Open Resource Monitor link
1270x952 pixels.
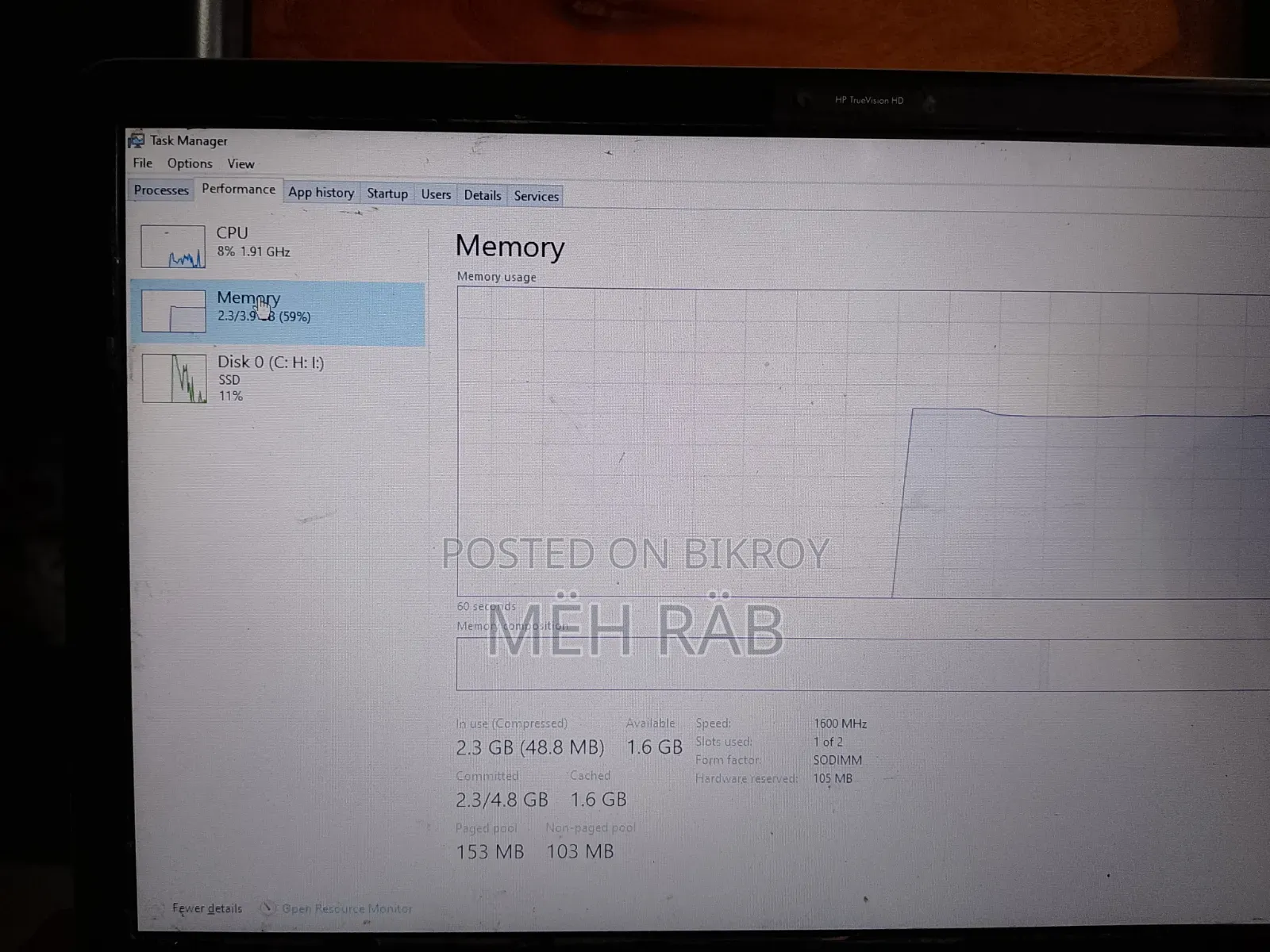(347, 909)
